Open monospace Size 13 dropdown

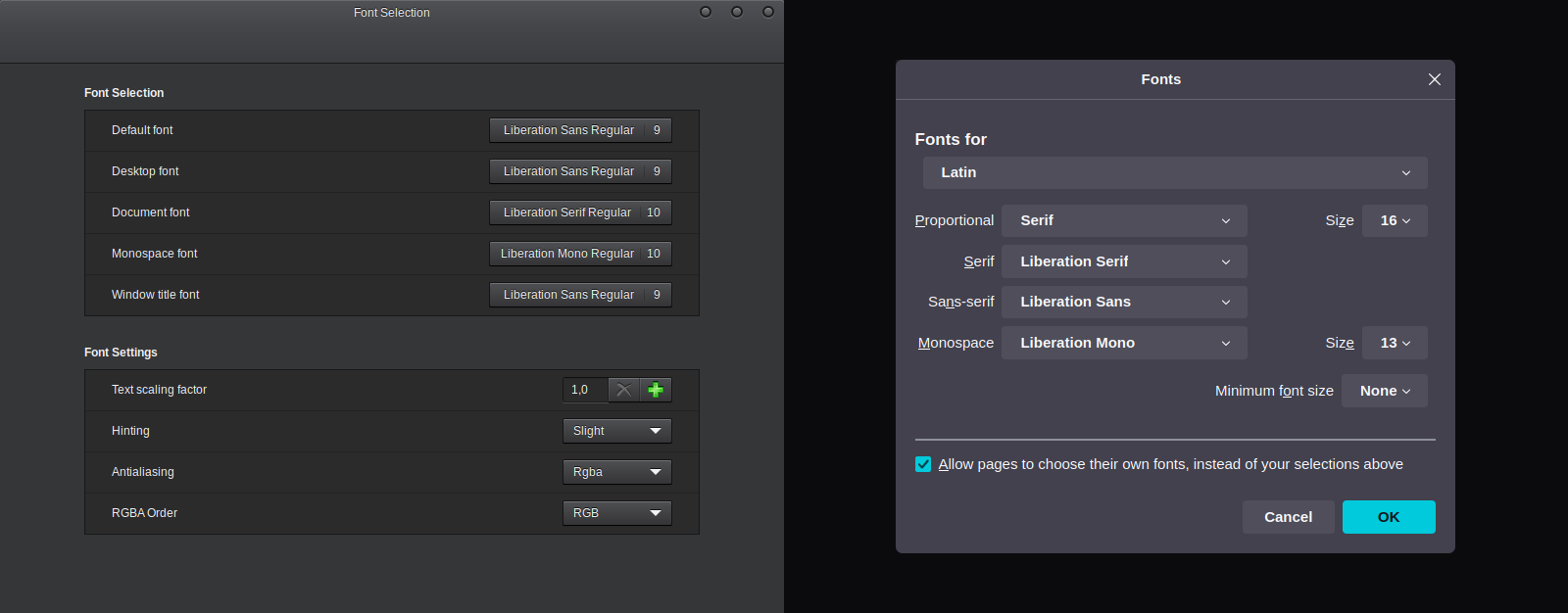(1395, 343)
